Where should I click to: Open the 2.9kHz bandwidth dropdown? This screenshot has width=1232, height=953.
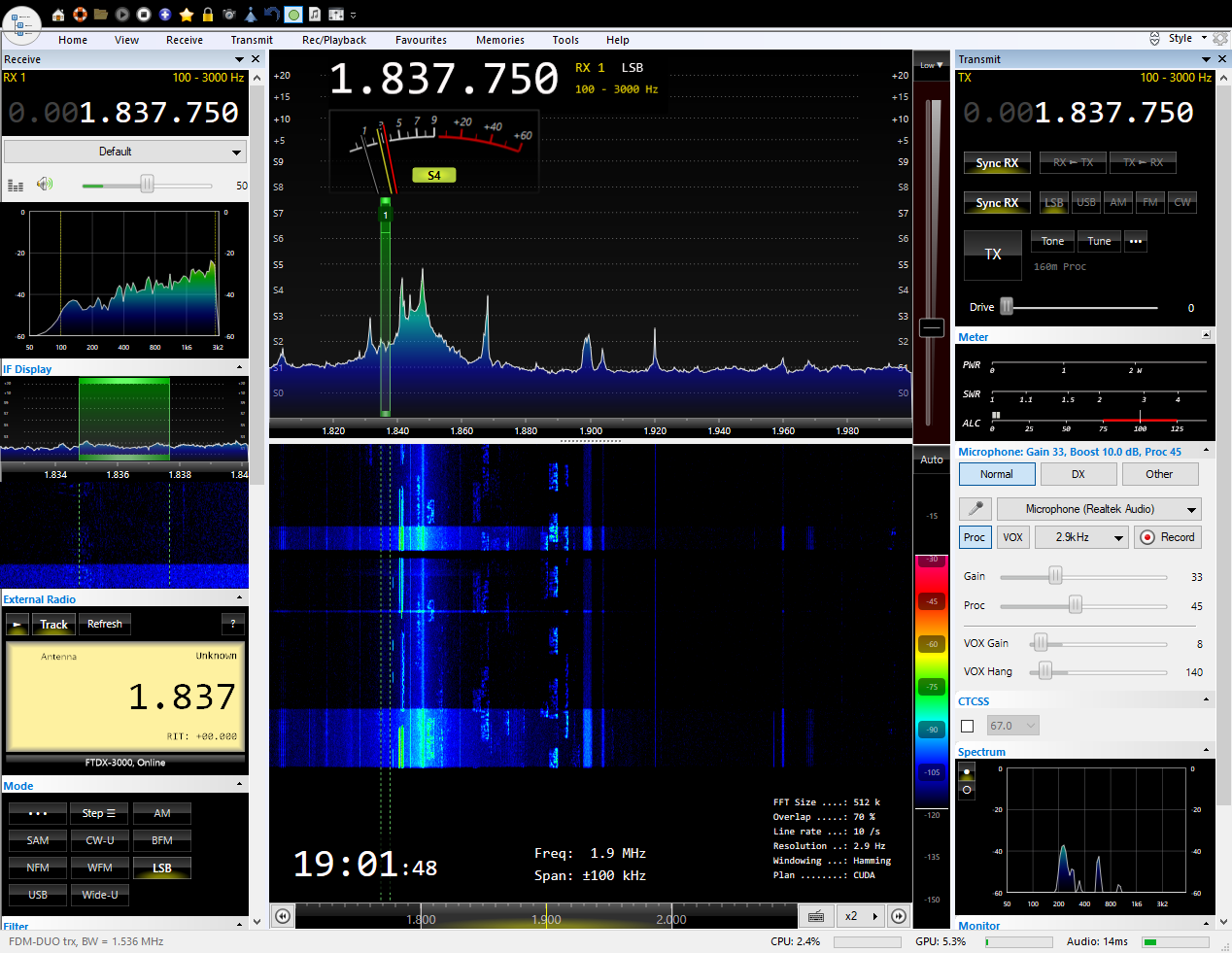1080,537
